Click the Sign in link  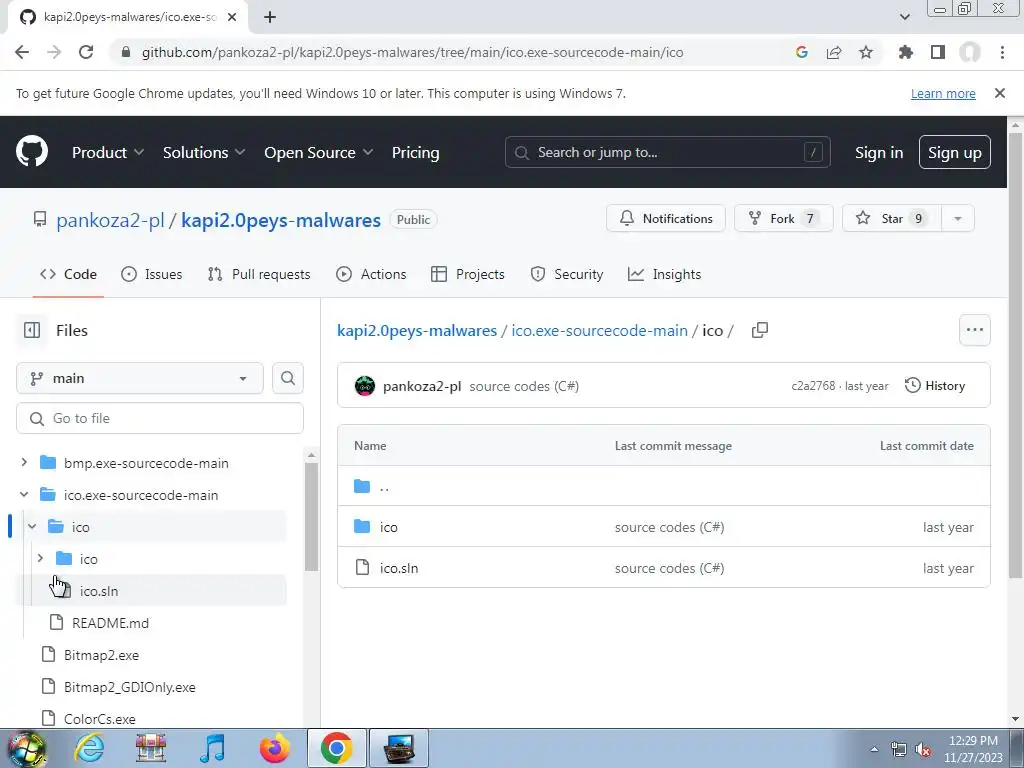click(879, 152)
